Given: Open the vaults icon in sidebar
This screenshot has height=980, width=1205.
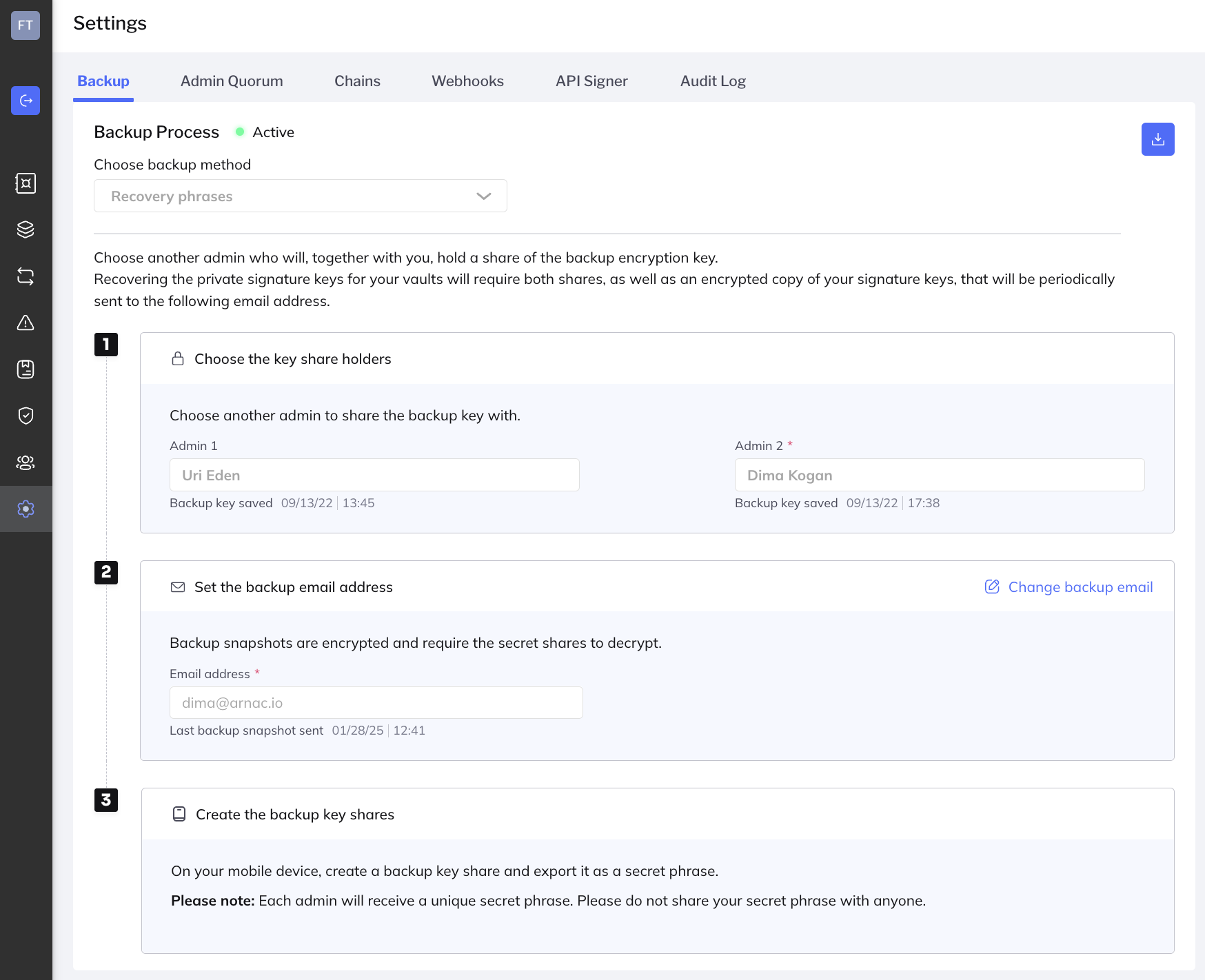Looking at the screenshot, I should click(26, 183).
